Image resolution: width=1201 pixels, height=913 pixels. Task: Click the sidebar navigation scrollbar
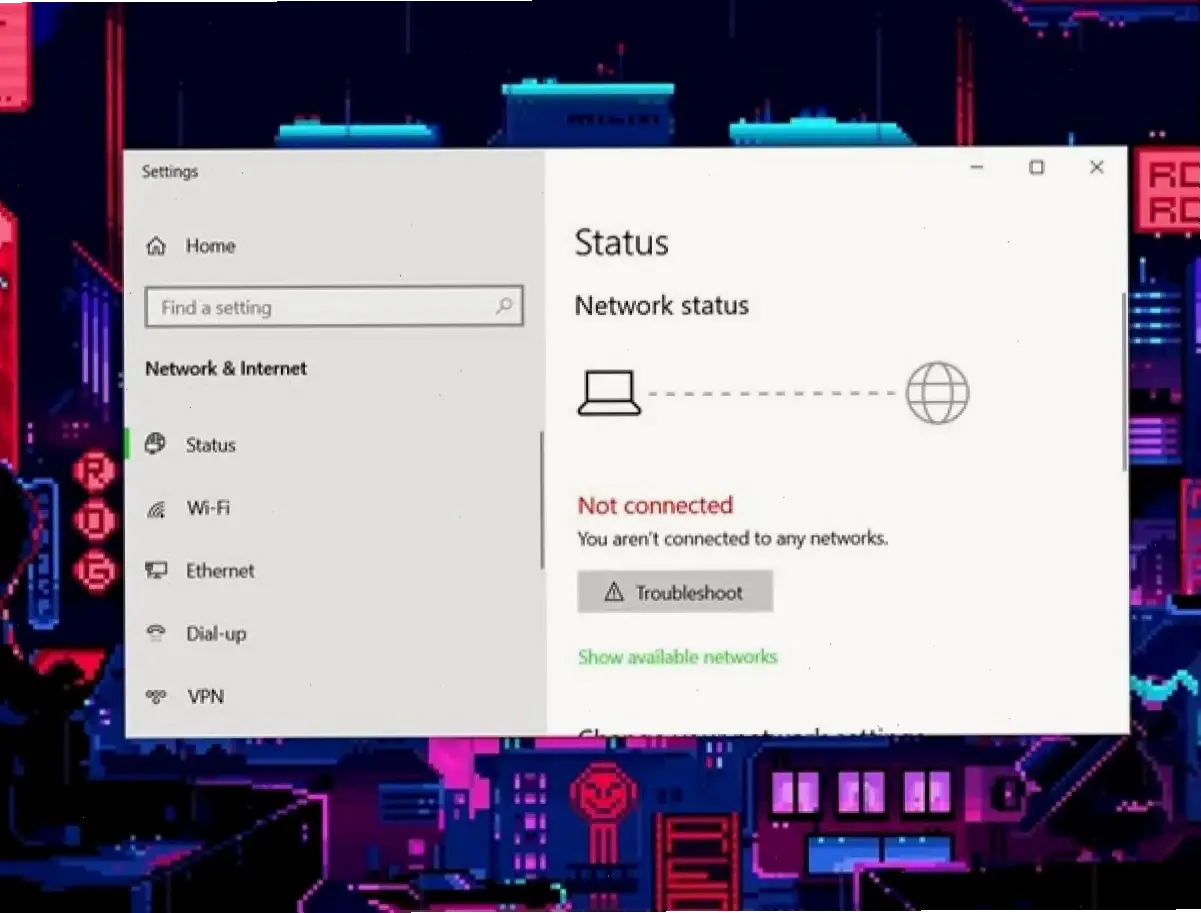click(542, 500)
